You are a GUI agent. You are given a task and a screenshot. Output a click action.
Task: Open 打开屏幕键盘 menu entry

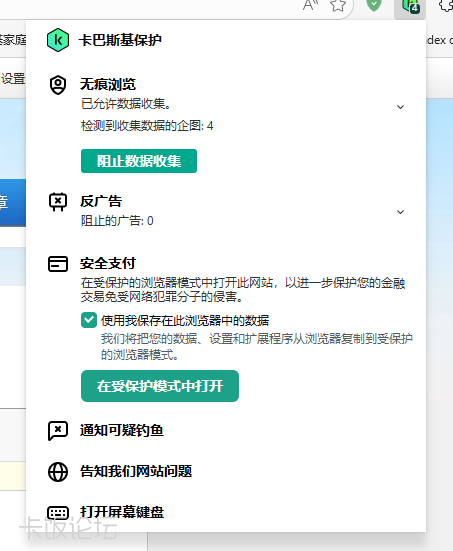pos(122,512)
